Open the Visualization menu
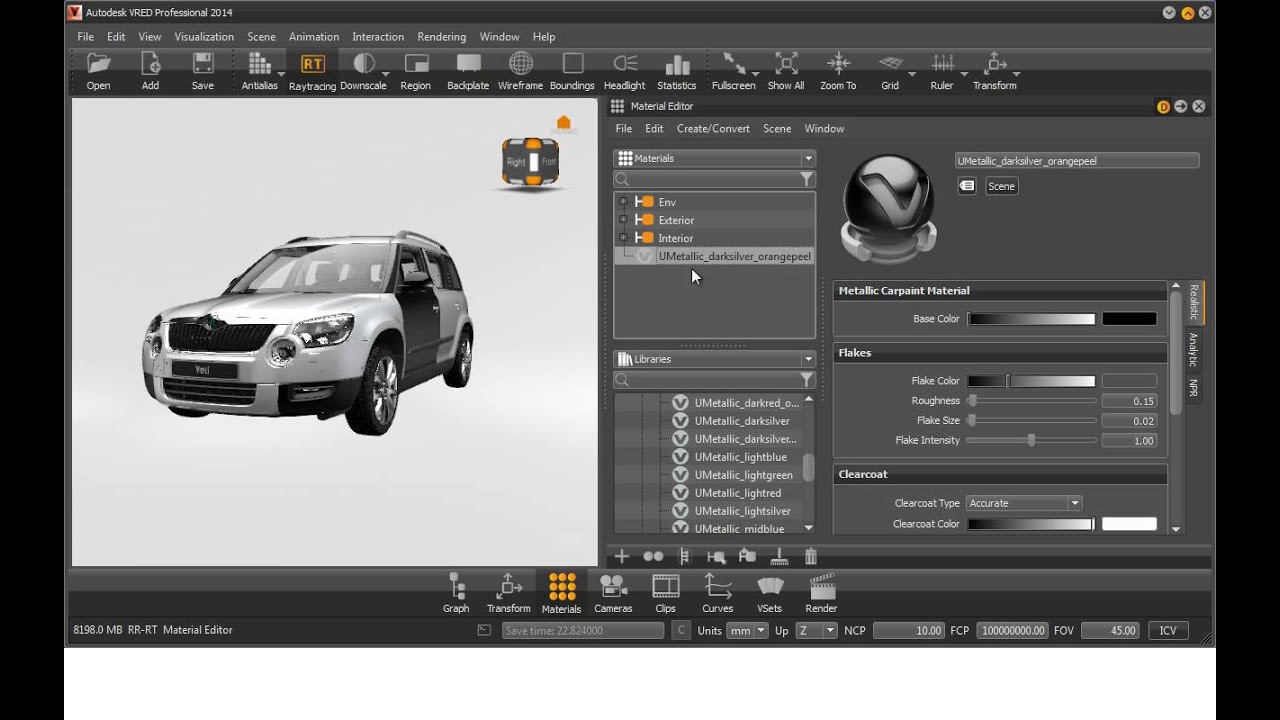The width and height of the screenshot is (1280, 720). click(204, 37)
